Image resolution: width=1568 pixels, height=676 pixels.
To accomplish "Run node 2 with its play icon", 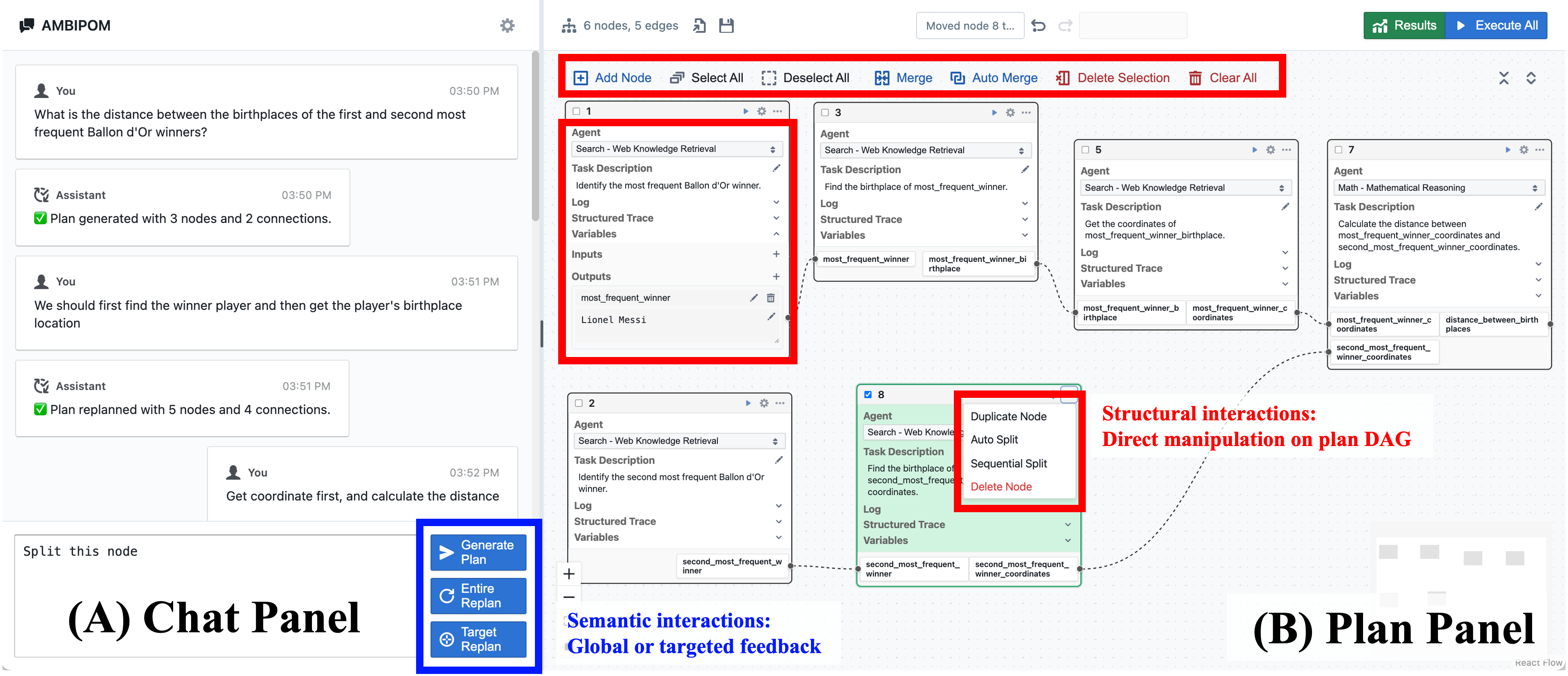I will click(748, 403).
